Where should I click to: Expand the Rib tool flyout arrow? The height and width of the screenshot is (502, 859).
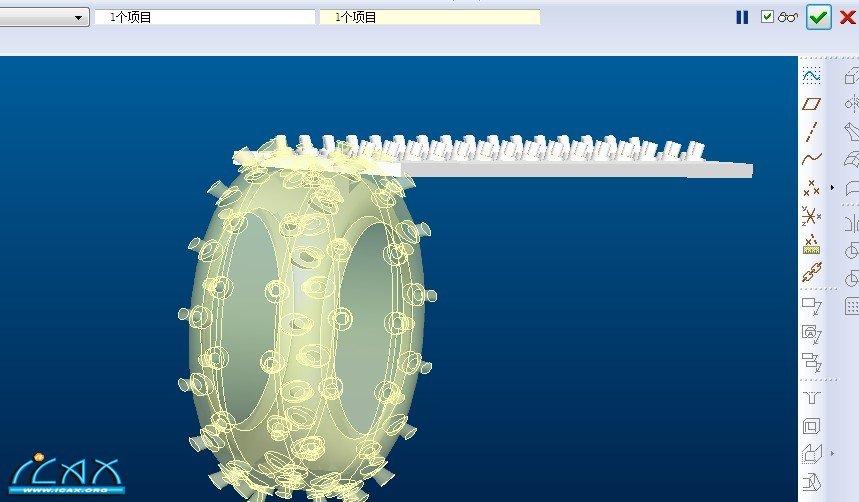click(832, 454)
